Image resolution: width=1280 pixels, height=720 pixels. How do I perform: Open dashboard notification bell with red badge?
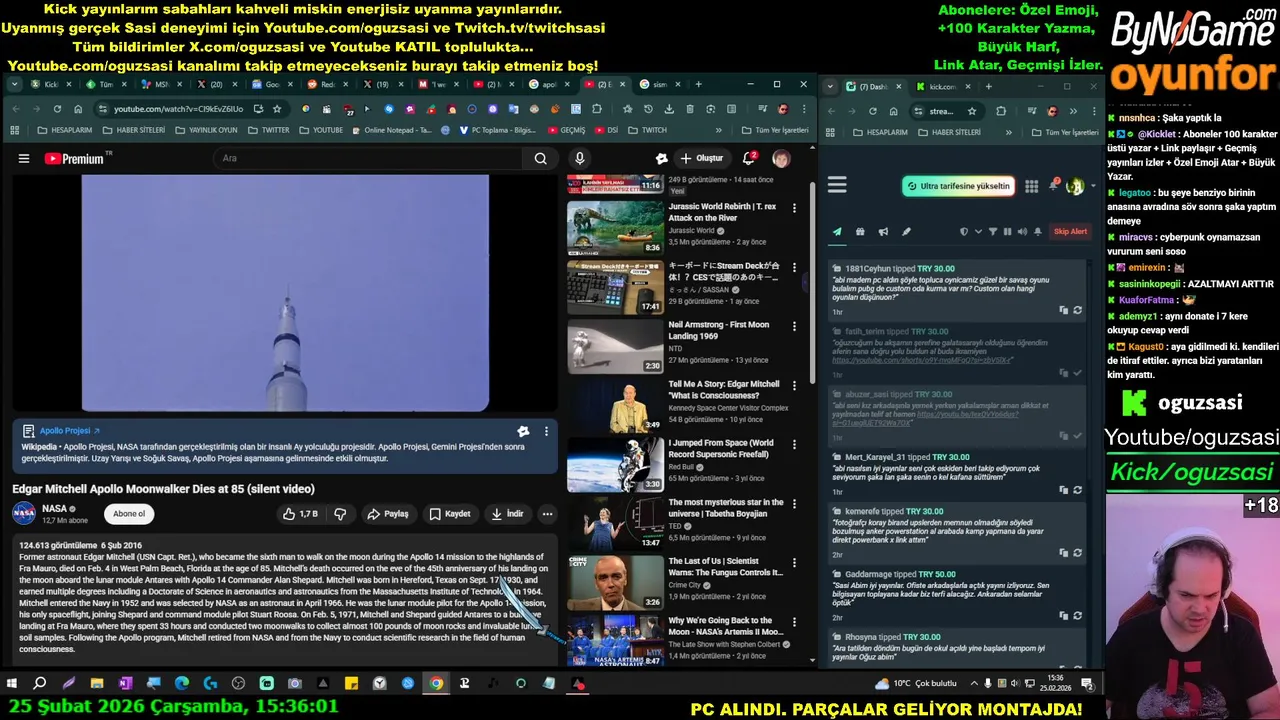pos(1053,185)
